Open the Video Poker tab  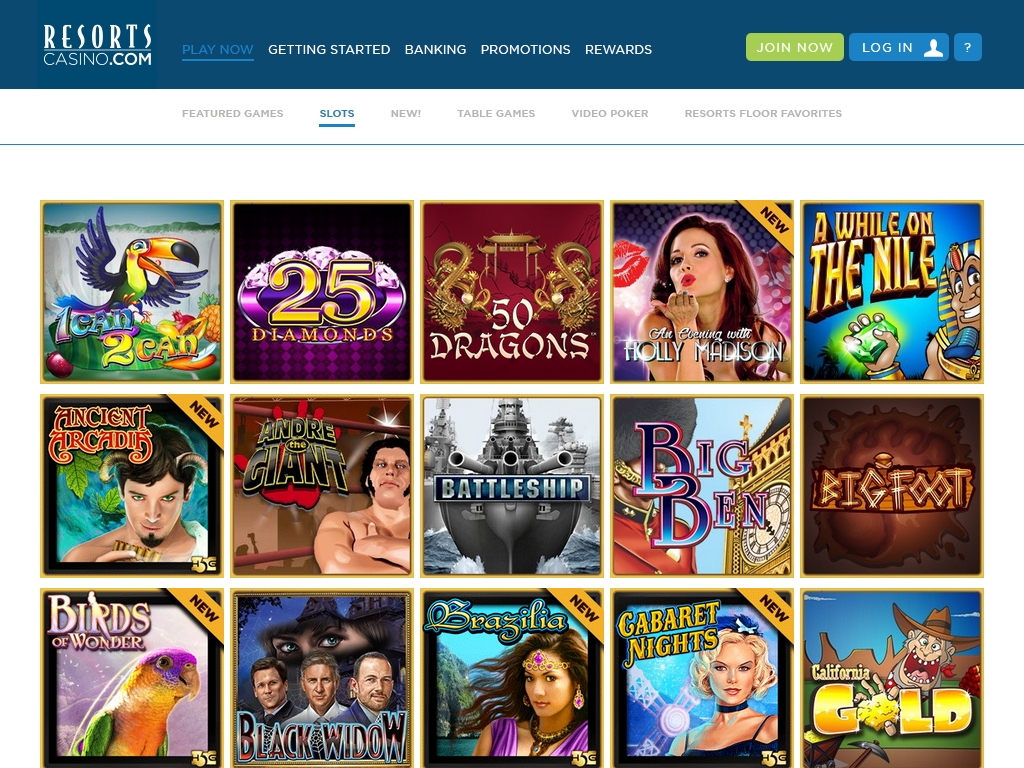(610, 114)
